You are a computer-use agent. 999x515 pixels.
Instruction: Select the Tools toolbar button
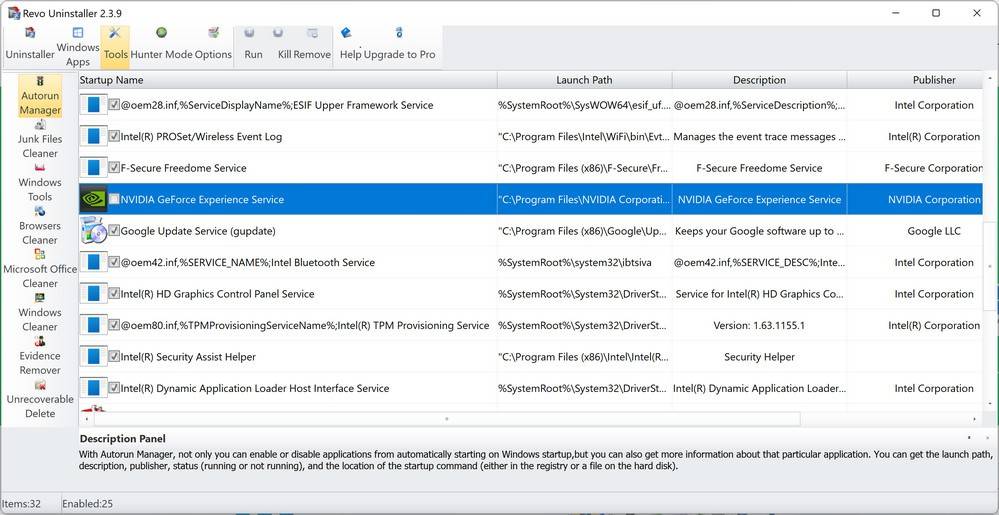pyautogui.click(x=115, y=47)
